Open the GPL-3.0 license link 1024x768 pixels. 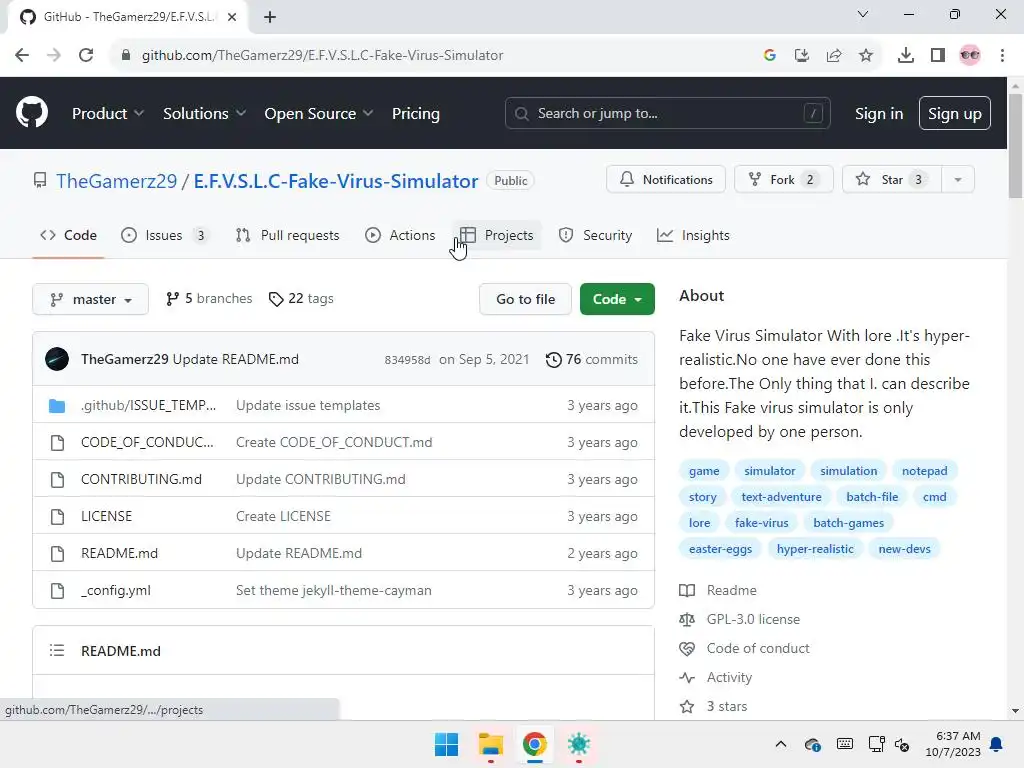(x=753, y=619)
